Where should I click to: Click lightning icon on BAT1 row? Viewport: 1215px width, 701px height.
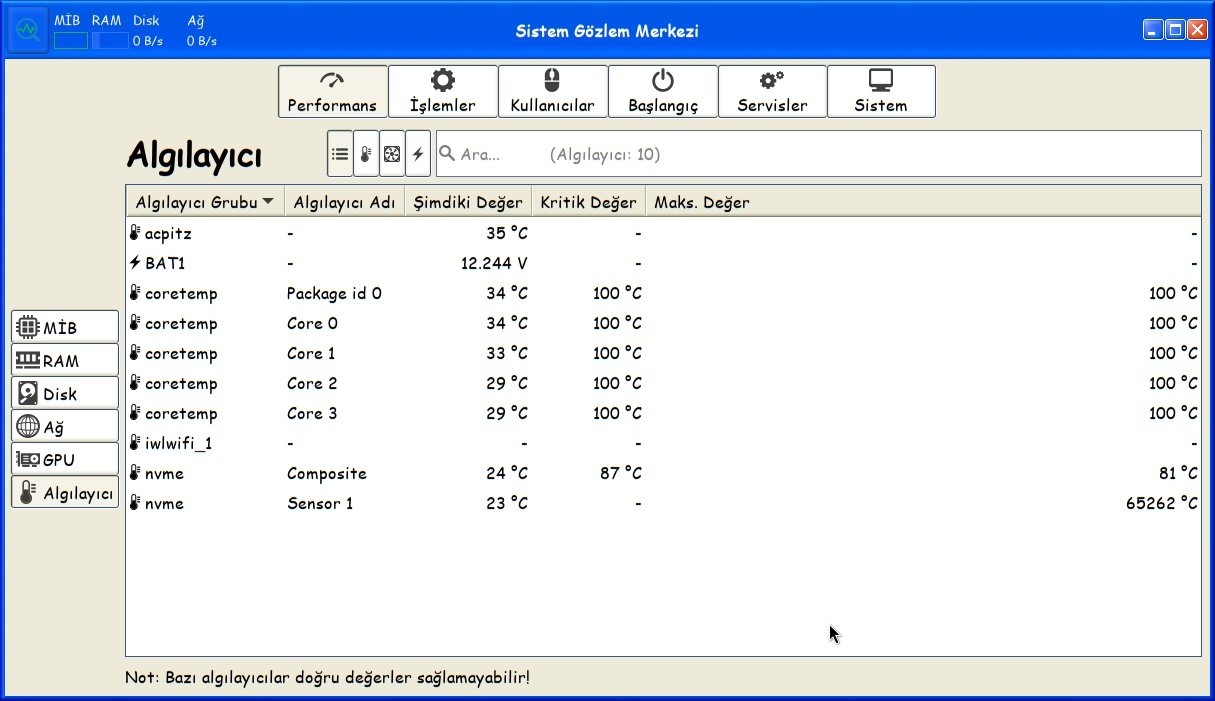coord(135,263)
